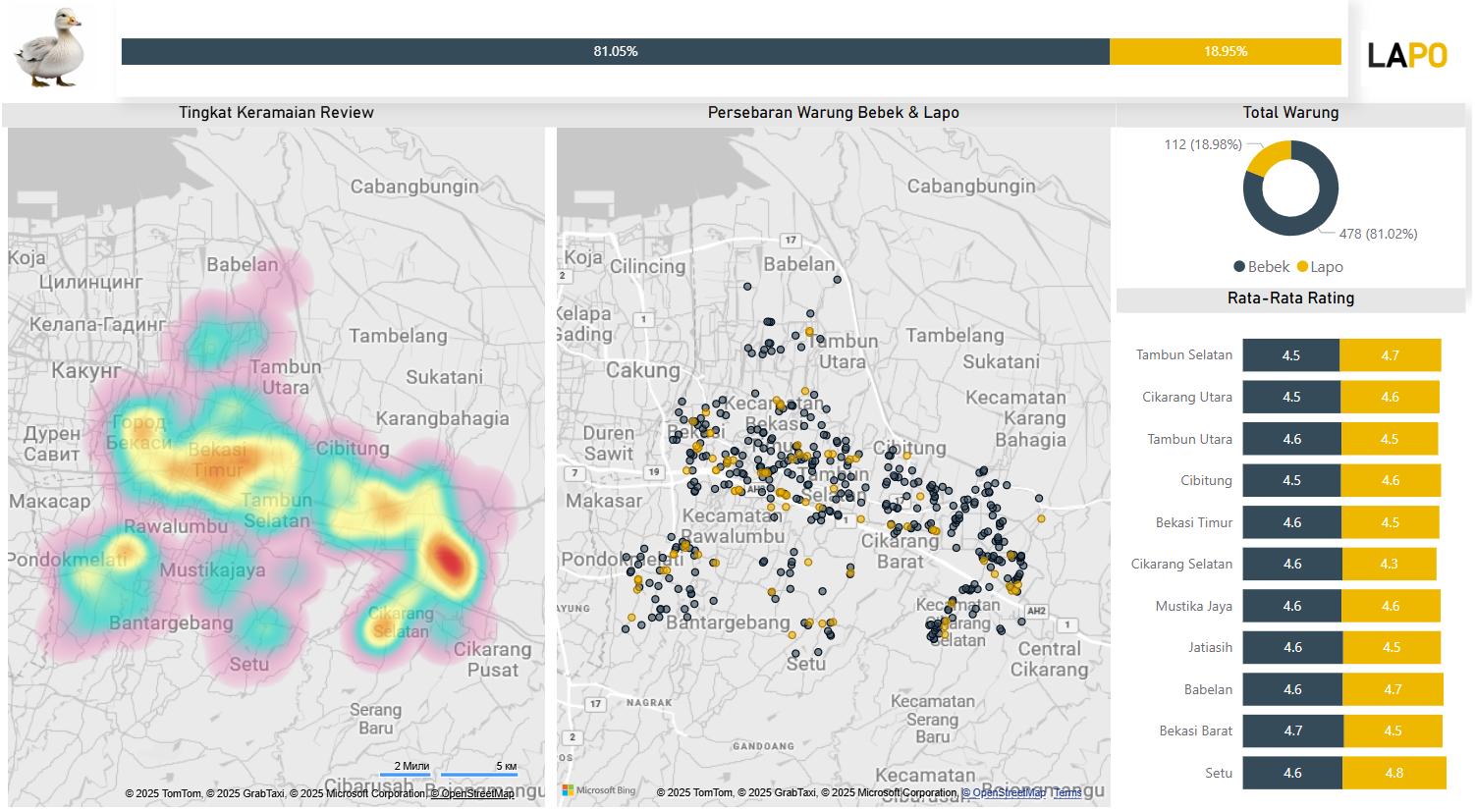The image size is (1475, 812).
Task: Click route 19 shield near Duren Sawit
Action: tap(654, 472)
